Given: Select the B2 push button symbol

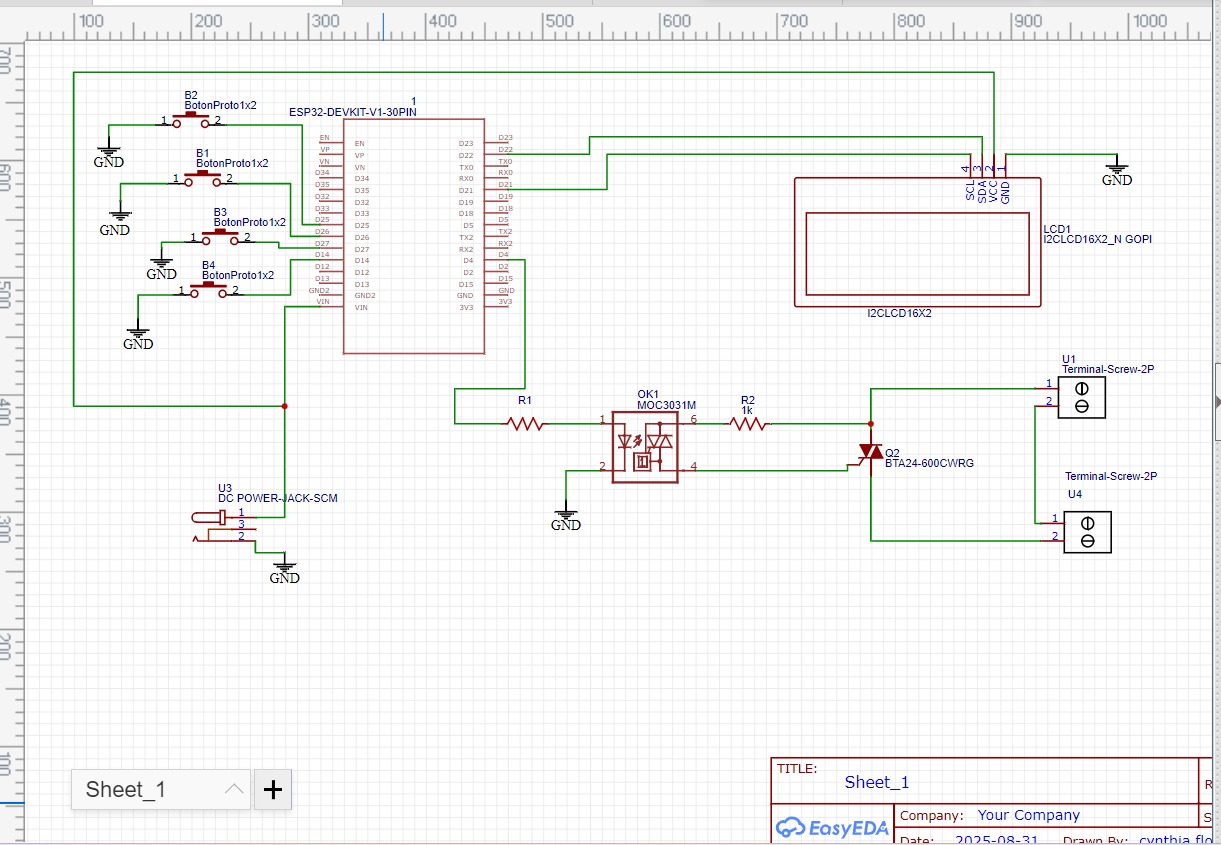Looking at the screenshot, I should coord(190,120).
